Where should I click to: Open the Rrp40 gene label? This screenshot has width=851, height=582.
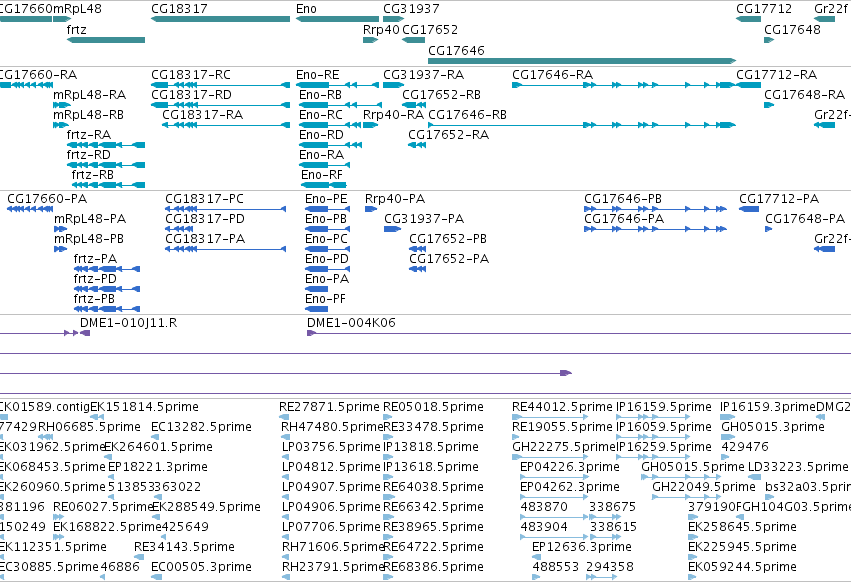coord(381,29)
